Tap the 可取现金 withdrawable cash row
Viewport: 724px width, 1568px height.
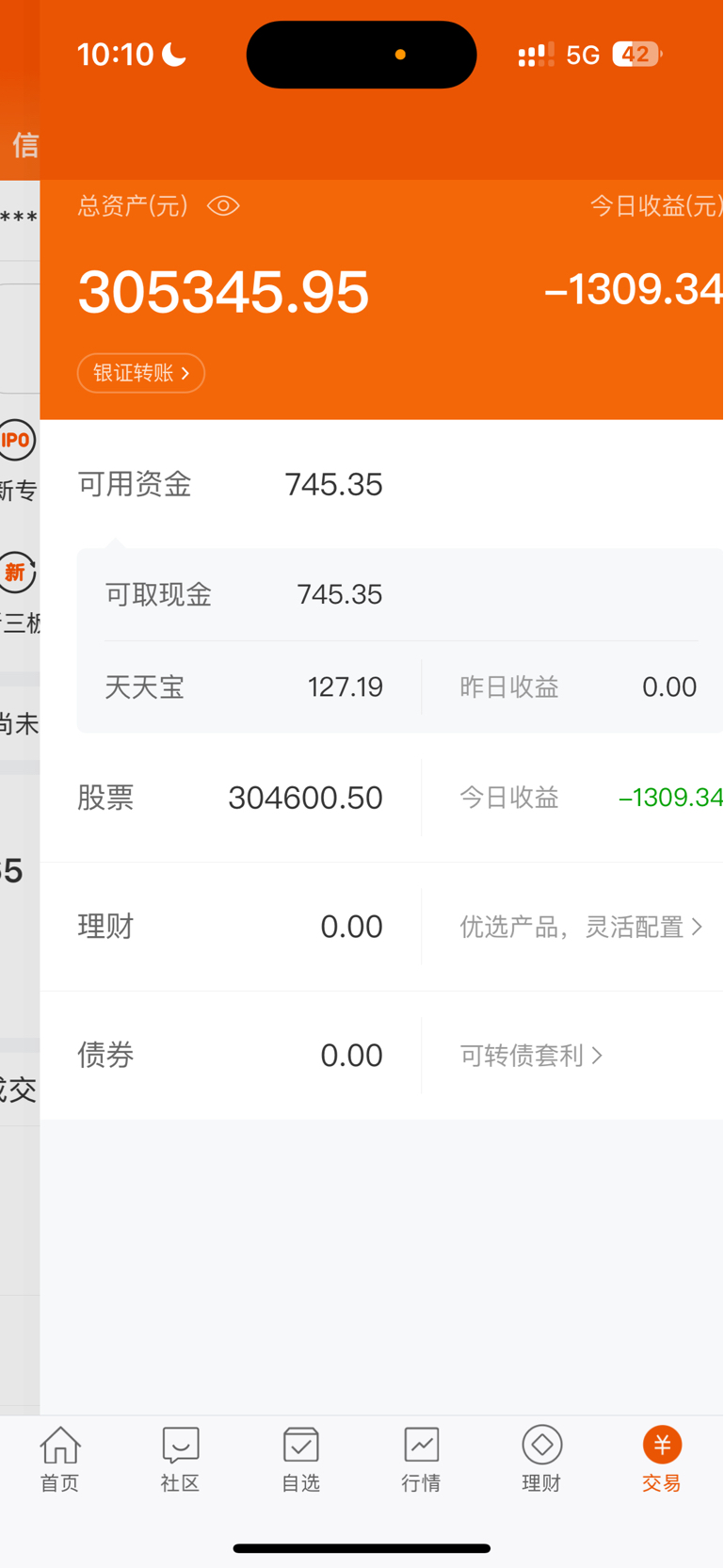pyautogui.click(x=400, y=594)
